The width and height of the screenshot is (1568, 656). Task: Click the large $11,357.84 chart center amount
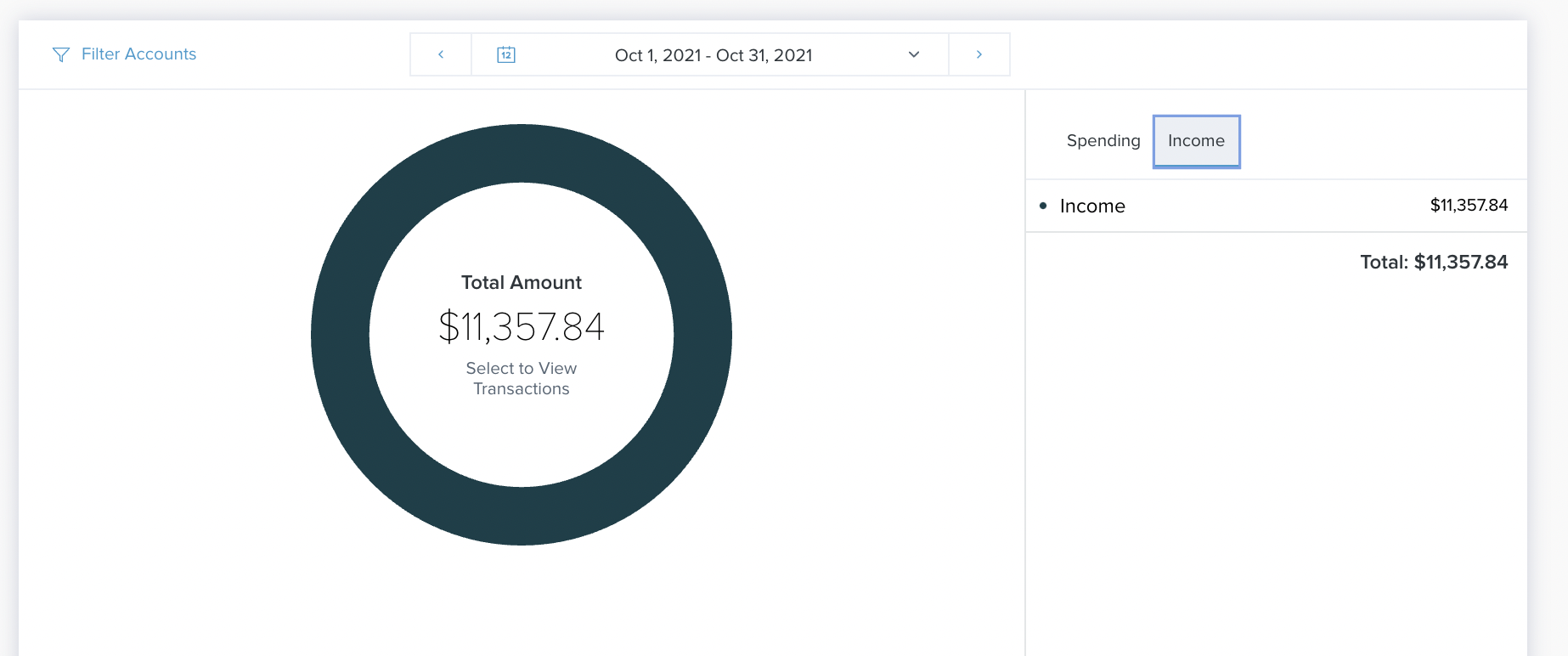pos(522,327)
